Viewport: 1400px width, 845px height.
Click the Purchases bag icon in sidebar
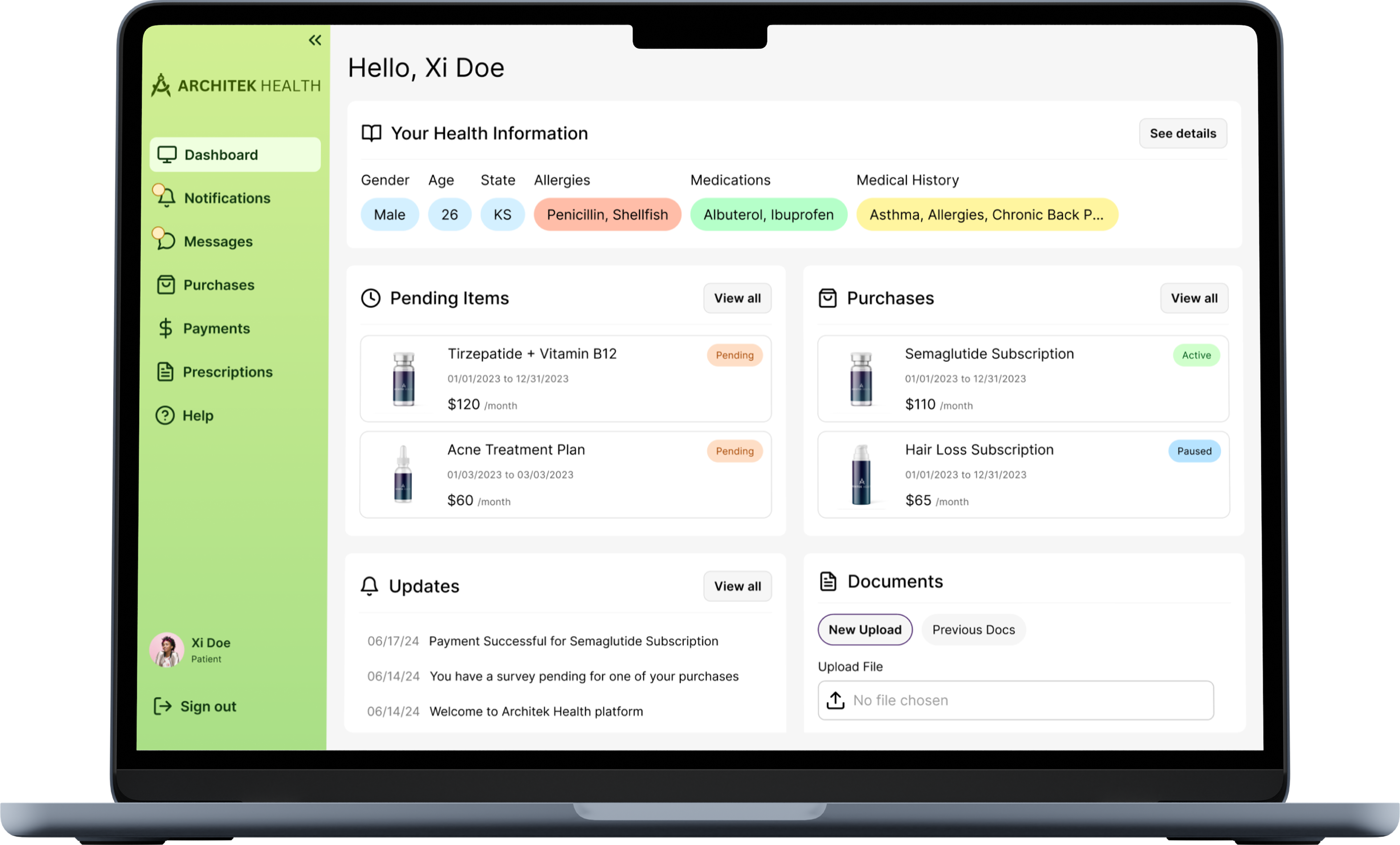click(166, 284)
